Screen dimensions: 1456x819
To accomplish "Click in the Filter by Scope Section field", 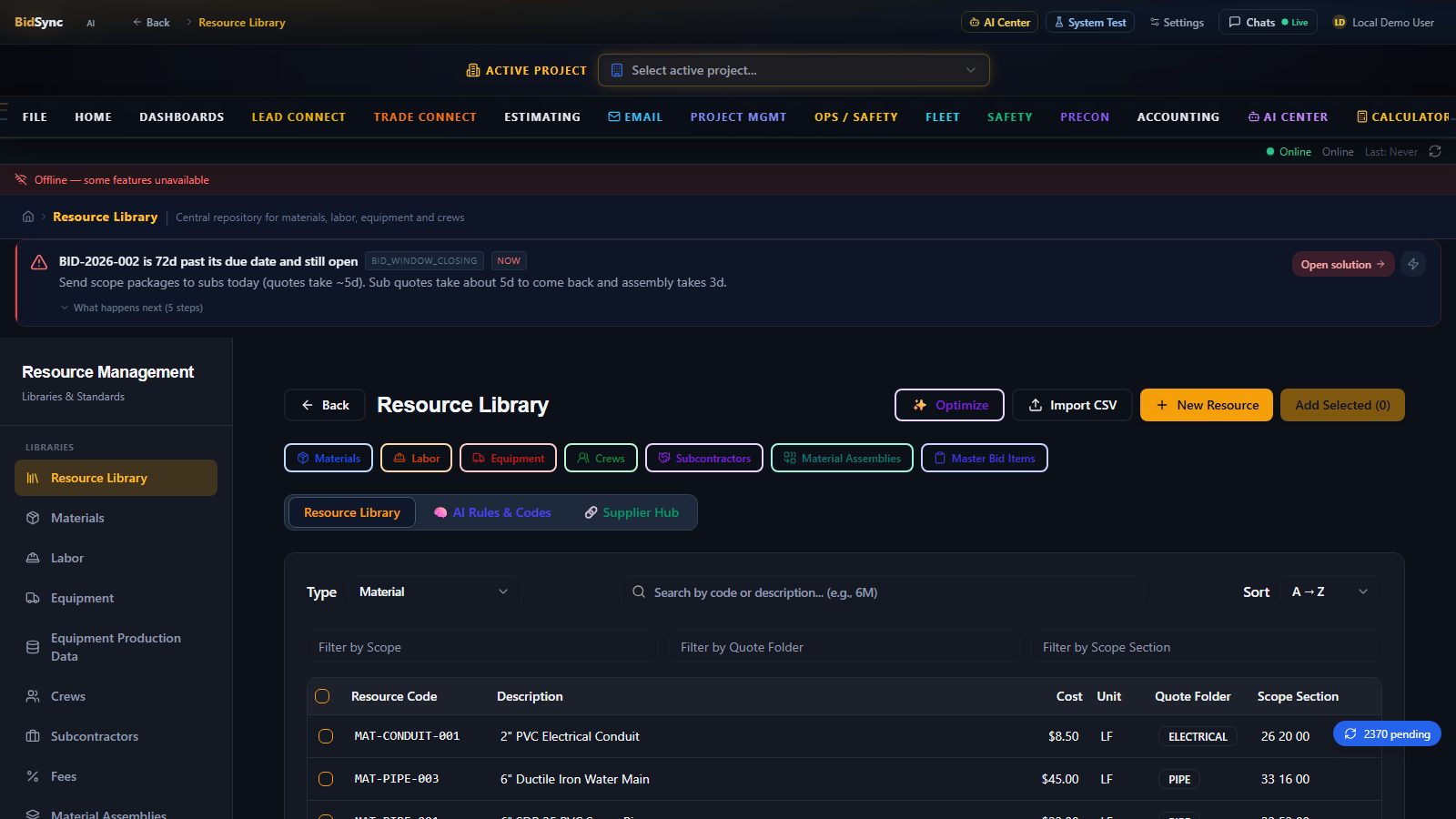I will (1207, 647).
